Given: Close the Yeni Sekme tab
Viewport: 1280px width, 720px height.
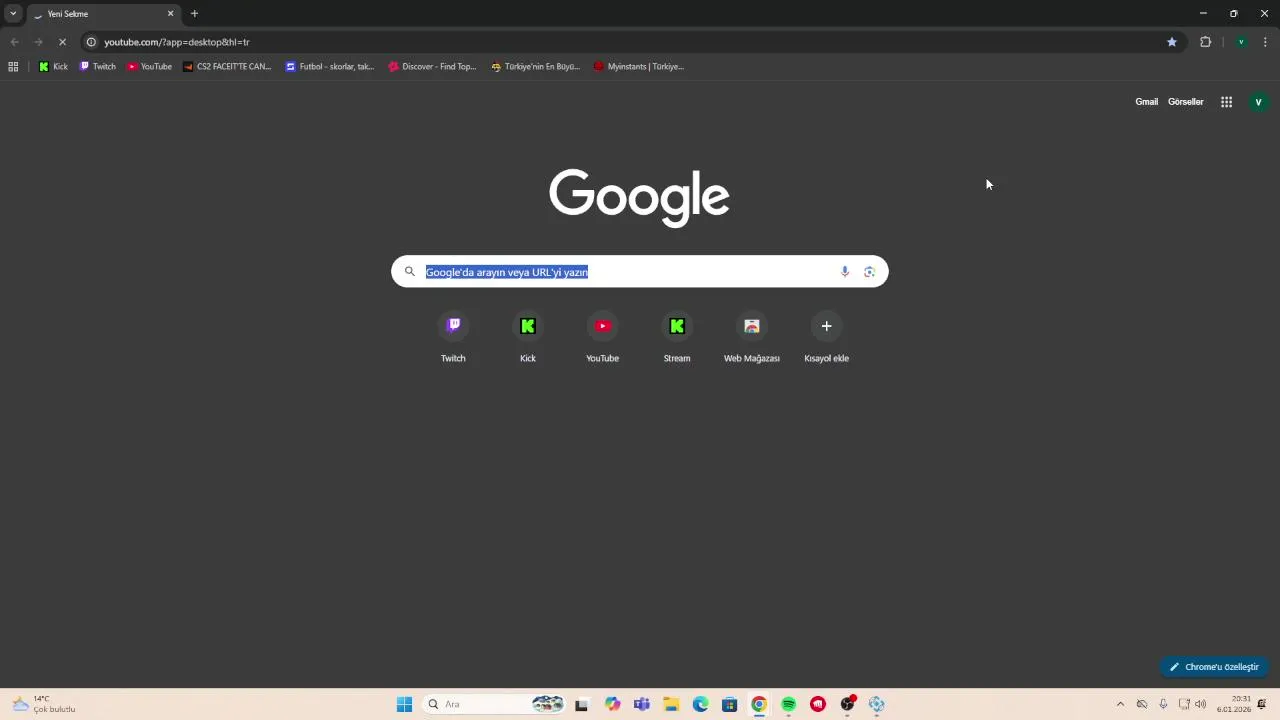Looking at the screenshot, I should point(170,14).
